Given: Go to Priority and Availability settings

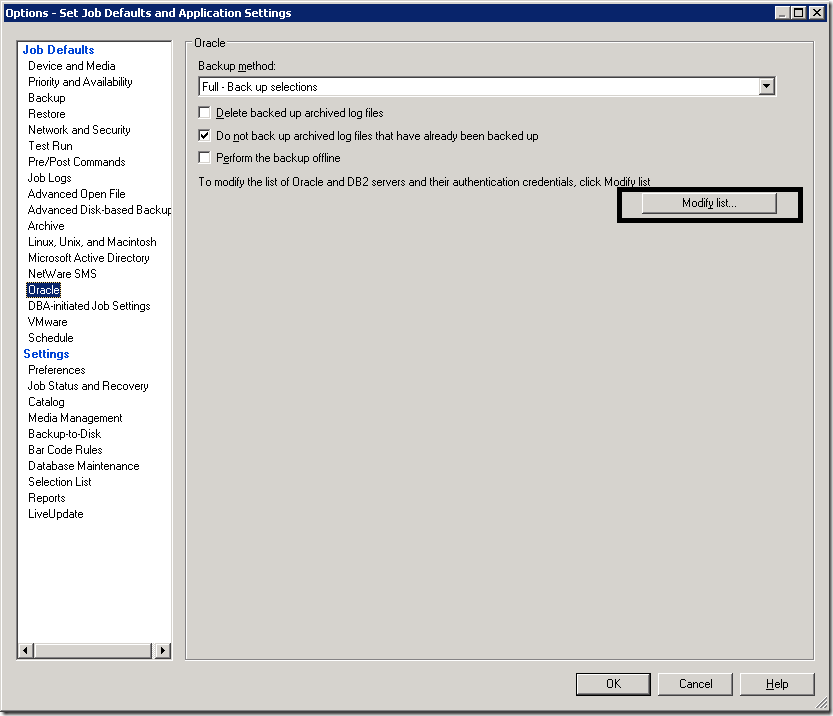Looking at the screenshot, I should (80, 82).
